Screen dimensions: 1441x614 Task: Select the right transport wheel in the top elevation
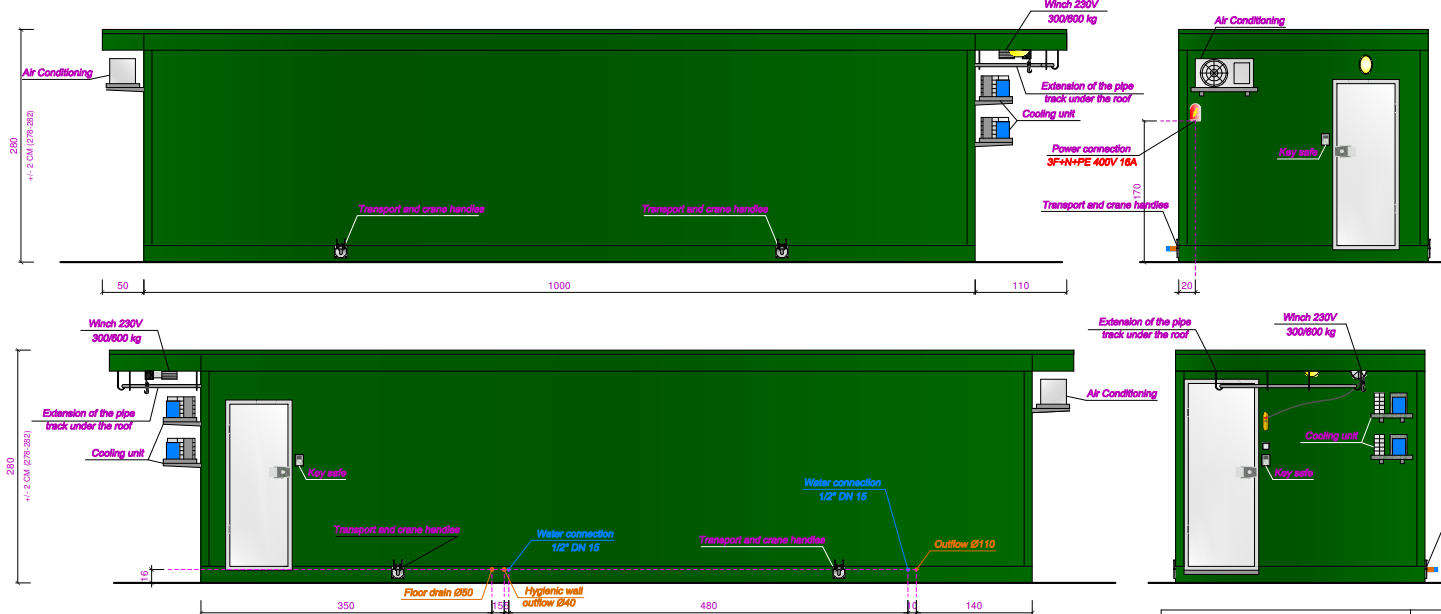point(781,252)
